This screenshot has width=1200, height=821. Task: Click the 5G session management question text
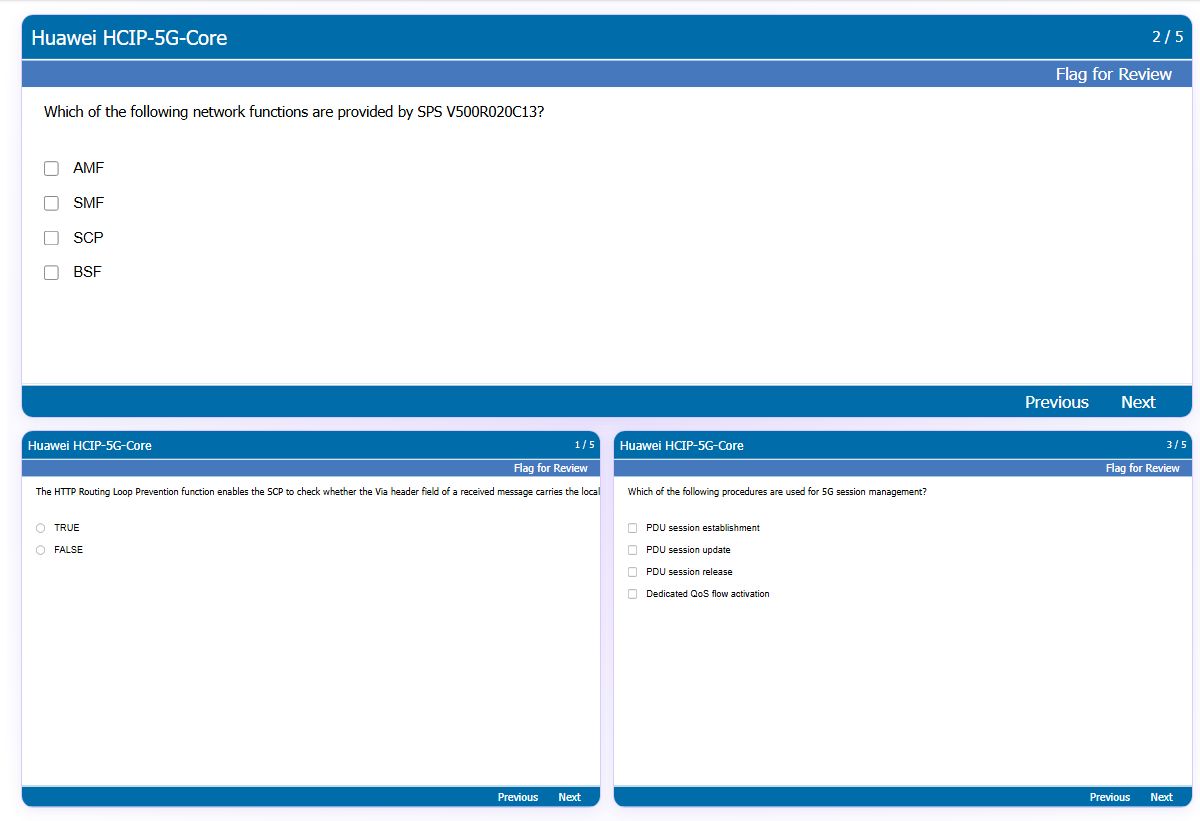tap(777, 492)
